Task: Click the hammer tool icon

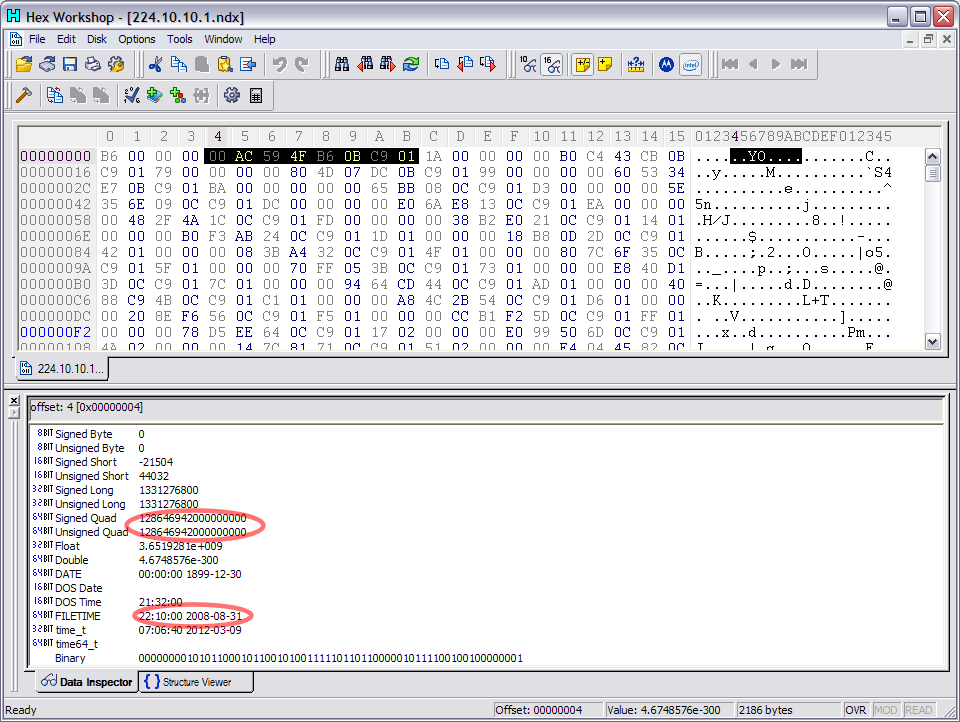Action: [x=24, y=95]
